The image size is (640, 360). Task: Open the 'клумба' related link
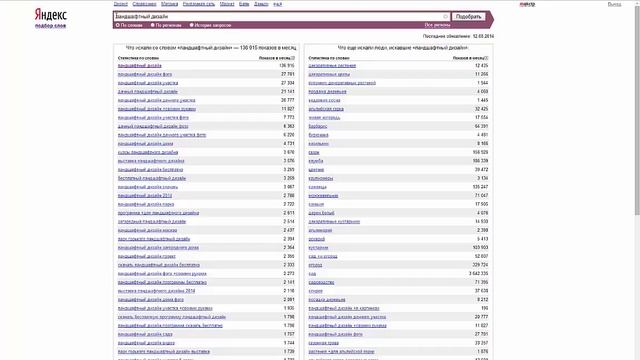click(x=316, y=161)
